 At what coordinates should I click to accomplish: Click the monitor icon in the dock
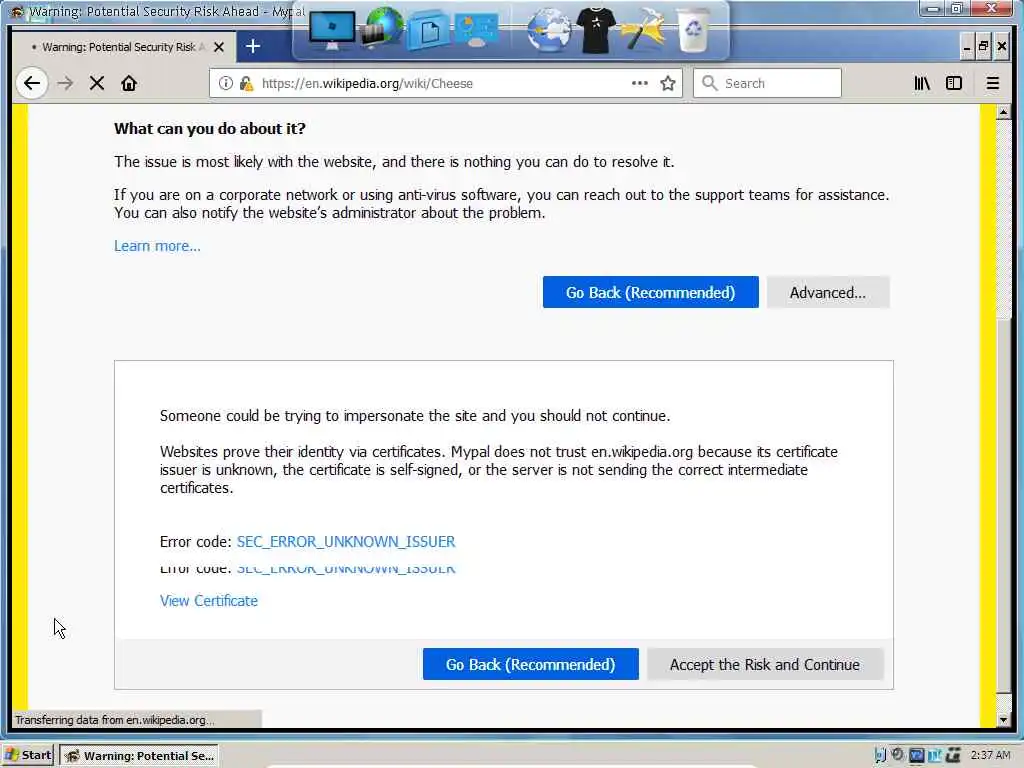point(332,30)
